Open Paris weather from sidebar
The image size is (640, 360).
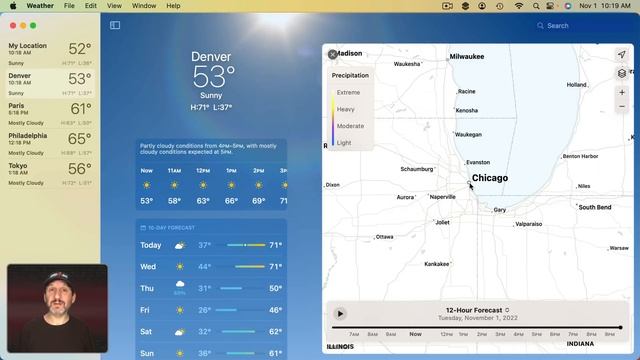[50, 114]
